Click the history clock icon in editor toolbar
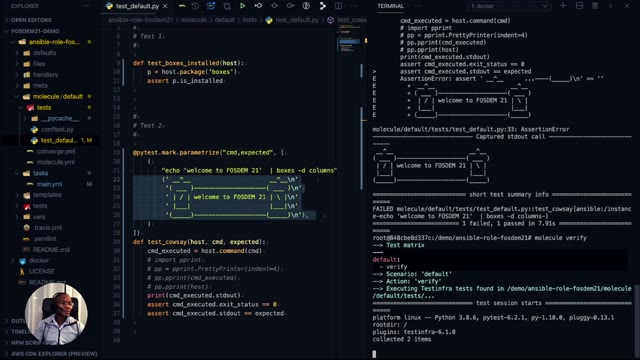 click(195, 6)
